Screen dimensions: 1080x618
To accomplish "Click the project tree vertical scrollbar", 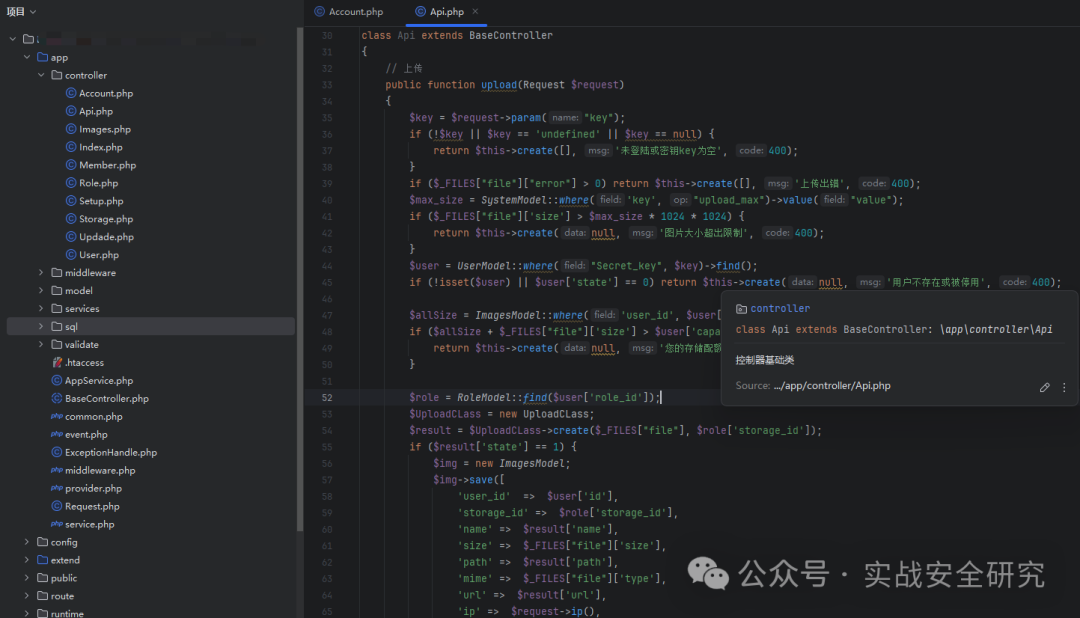I will [x=300, y=279].
